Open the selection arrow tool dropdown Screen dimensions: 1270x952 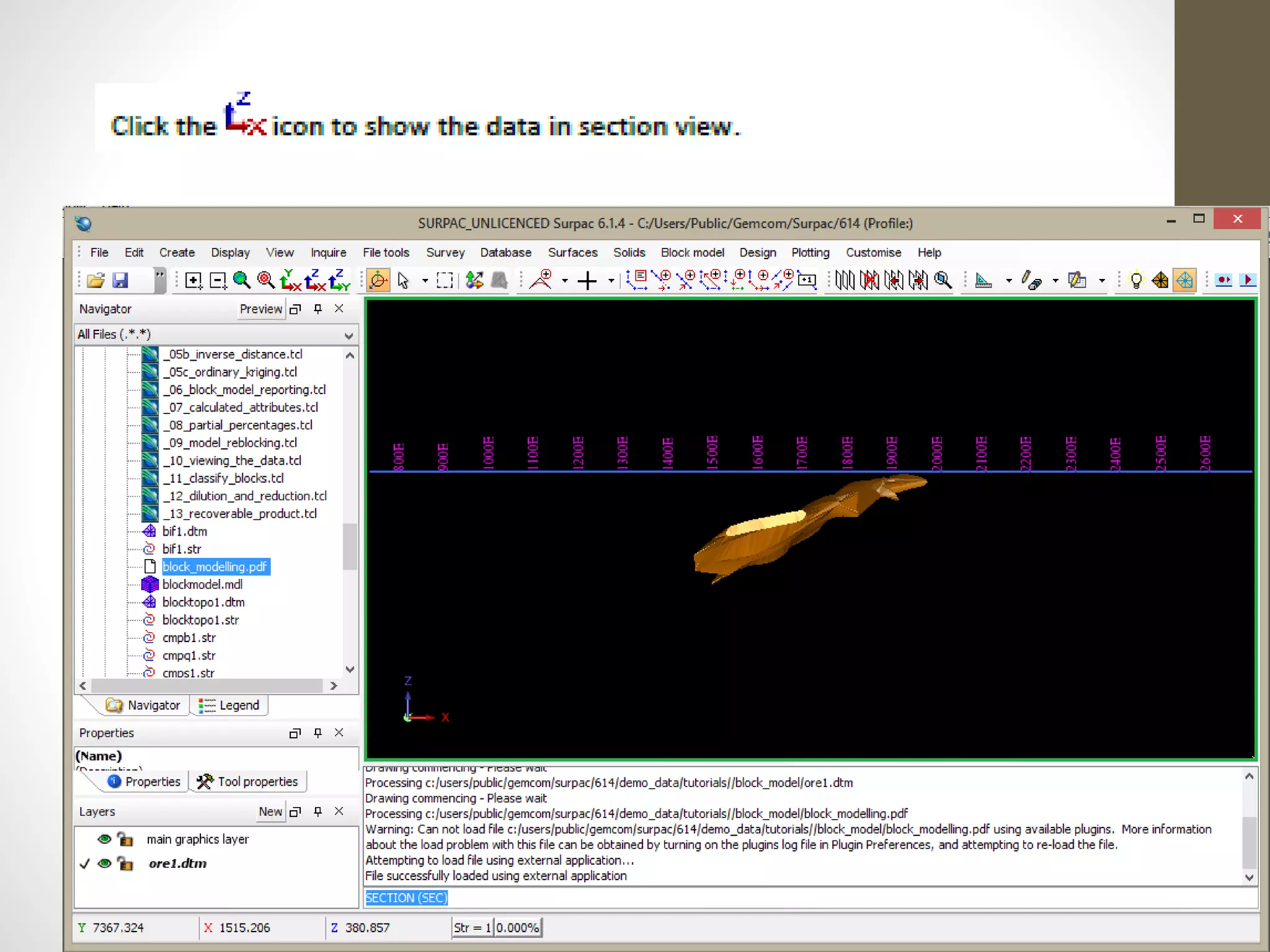[x=425, y=281]
